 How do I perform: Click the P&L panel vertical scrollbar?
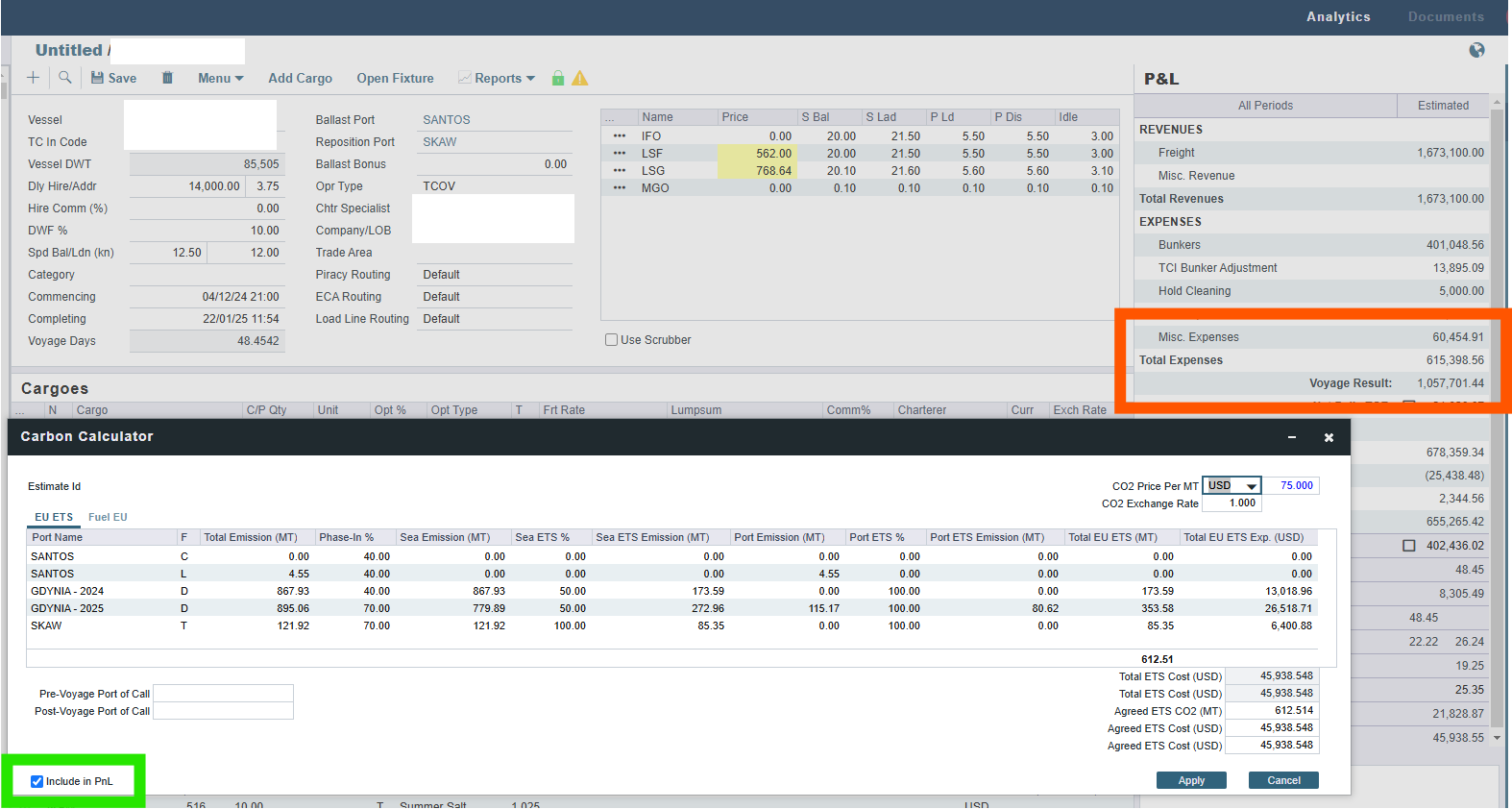point(1497,384)
